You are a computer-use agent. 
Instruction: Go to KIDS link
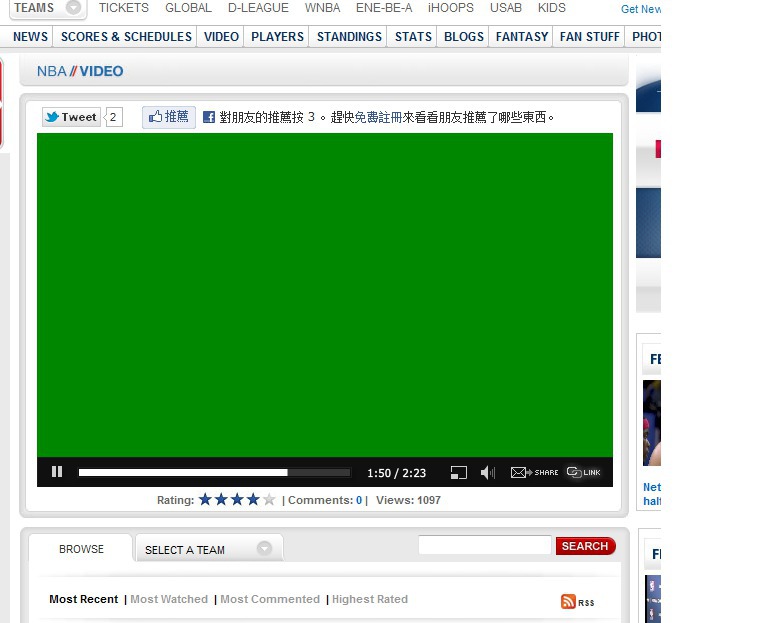(x=552, y=8)
